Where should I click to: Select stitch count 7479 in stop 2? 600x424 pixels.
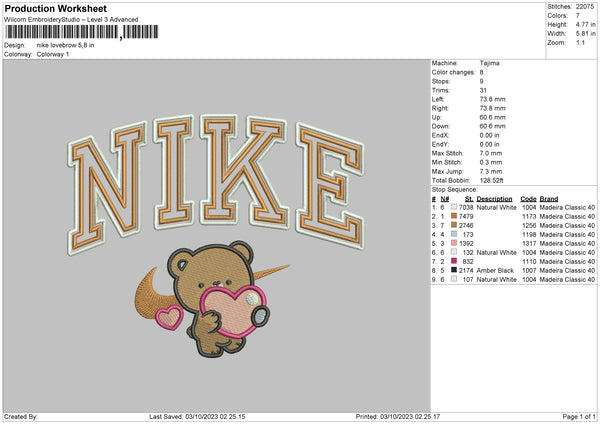466,217
